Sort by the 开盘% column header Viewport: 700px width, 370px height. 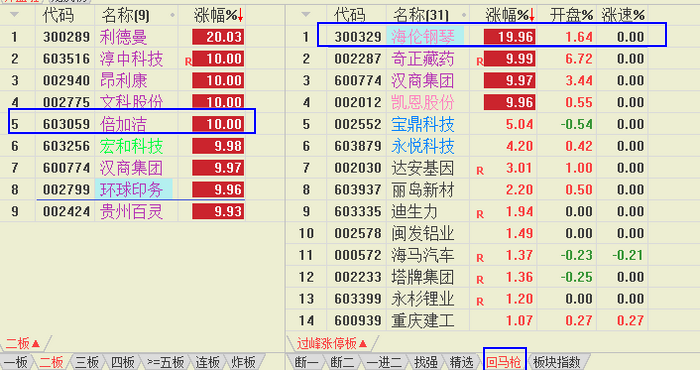click(571, 16)
